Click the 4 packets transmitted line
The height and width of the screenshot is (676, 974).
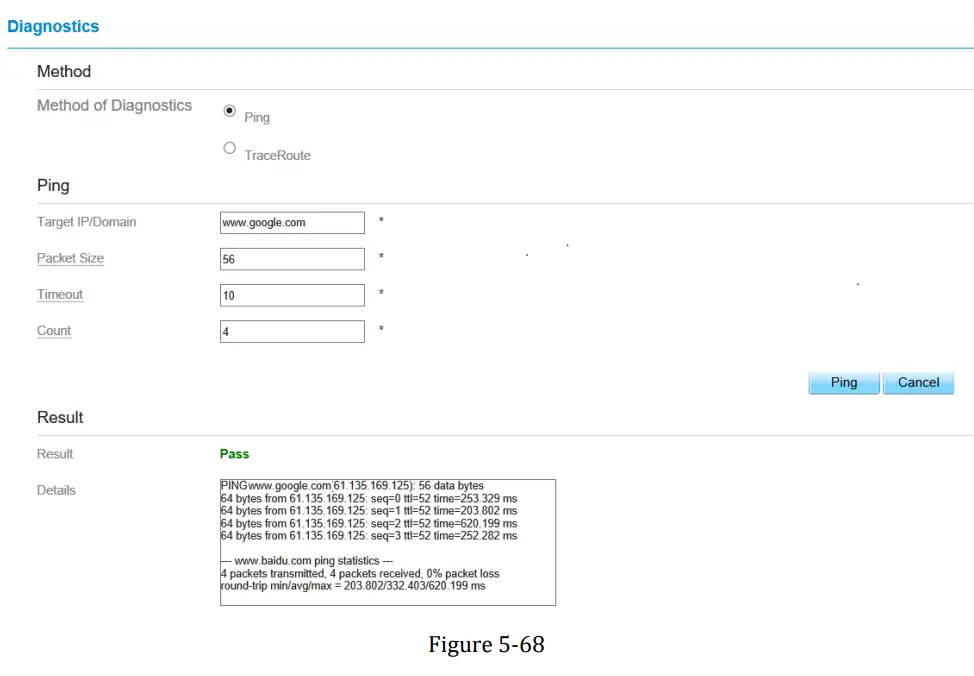click(x=360, y=573)
